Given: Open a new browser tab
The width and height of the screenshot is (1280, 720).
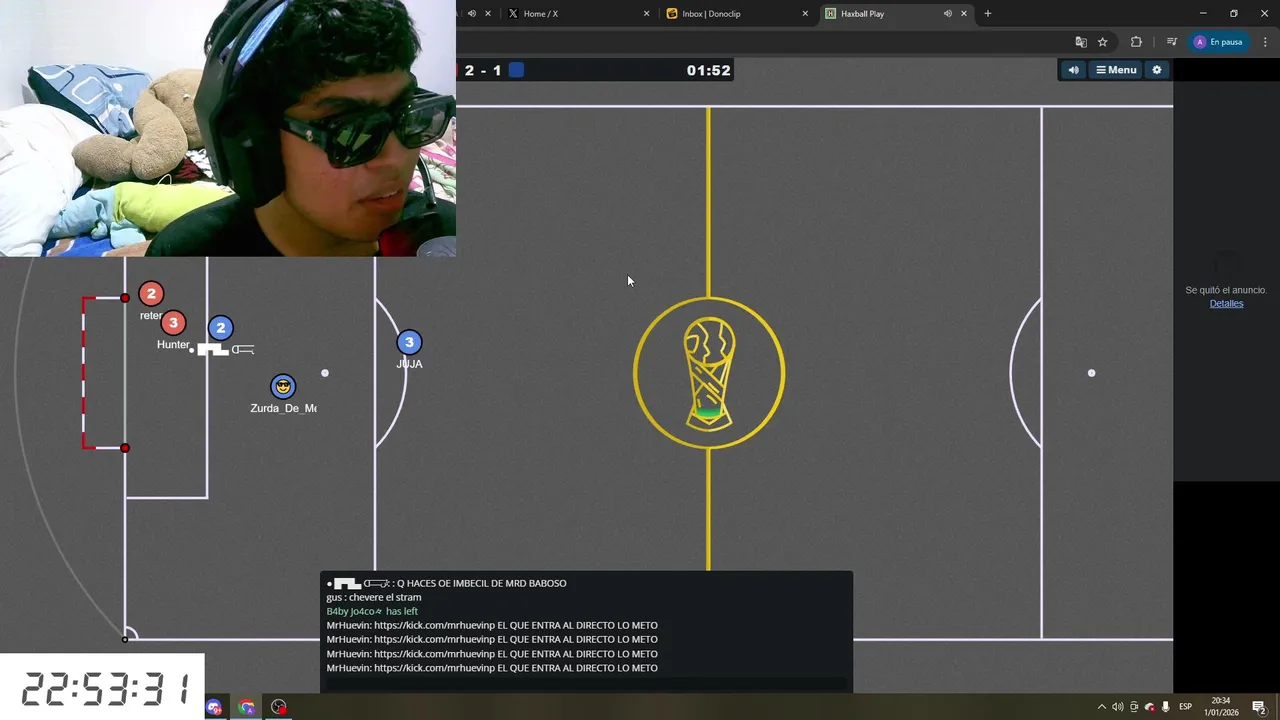Looking at the screenshot, I should pyautogui.click(x=988, y=14).
